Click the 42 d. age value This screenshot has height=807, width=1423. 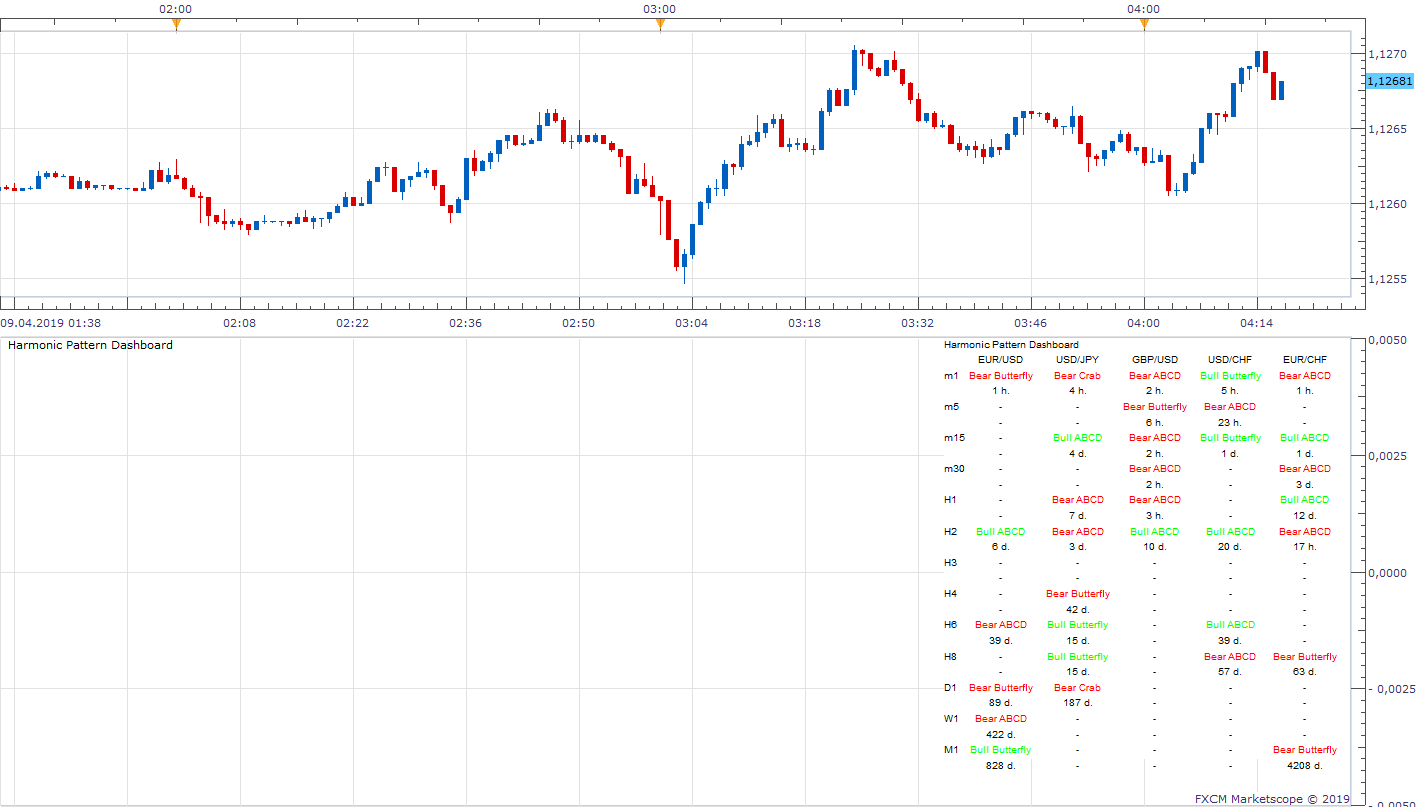click(x=1077, y=610)
